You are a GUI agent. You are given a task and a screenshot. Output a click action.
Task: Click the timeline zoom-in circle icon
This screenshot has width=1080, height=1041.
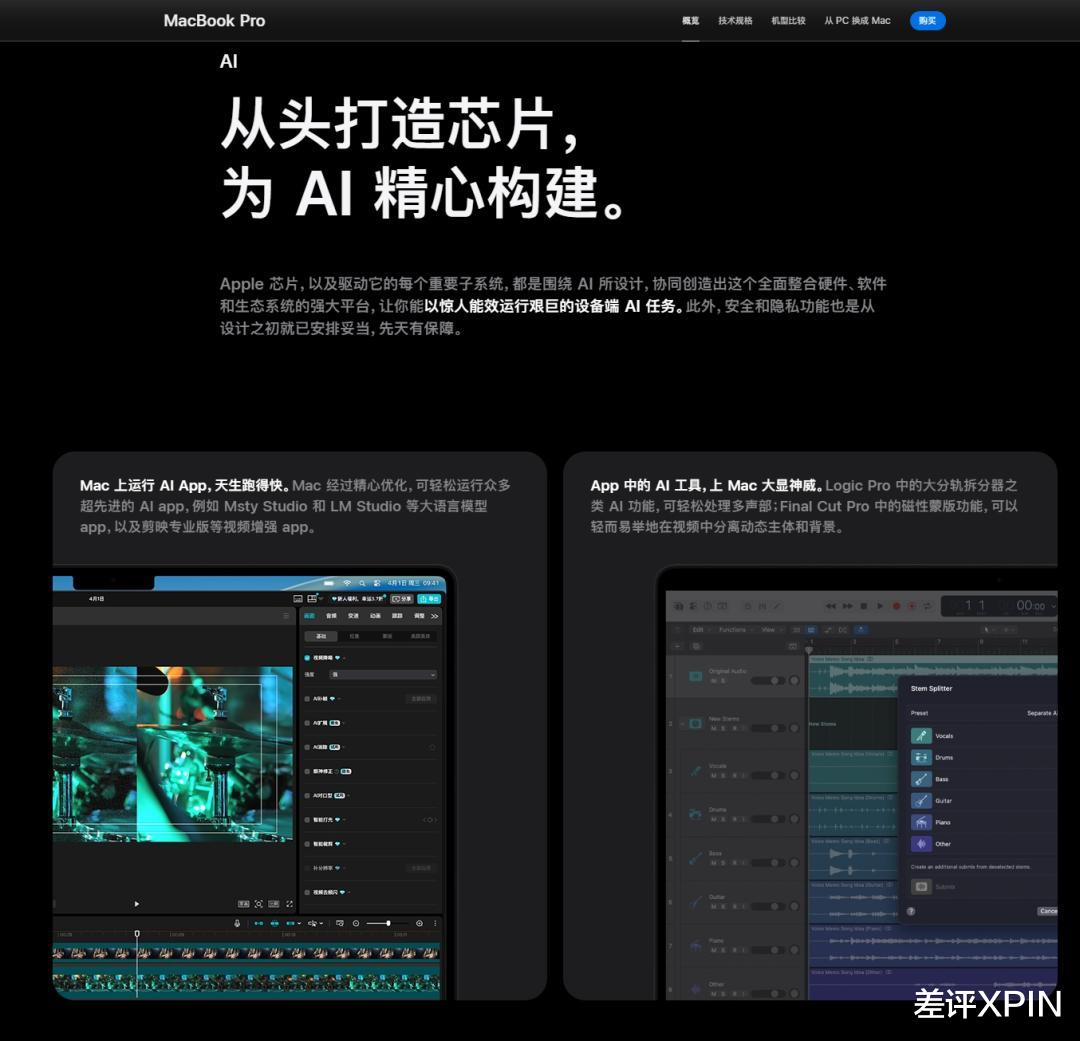[x=419, y=923]
